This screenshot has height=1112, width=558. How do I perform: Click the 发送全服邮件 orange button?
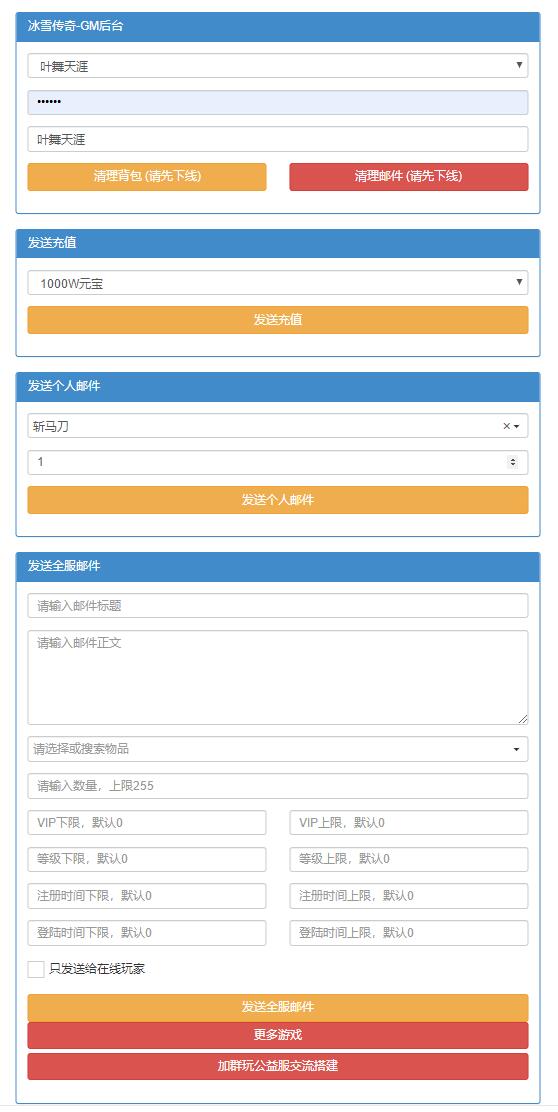(x=278, y=1007)
